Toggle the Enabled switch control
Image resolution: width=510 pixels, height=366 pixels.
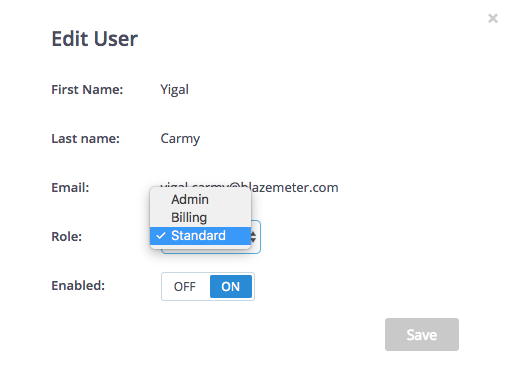click(208, 287)
